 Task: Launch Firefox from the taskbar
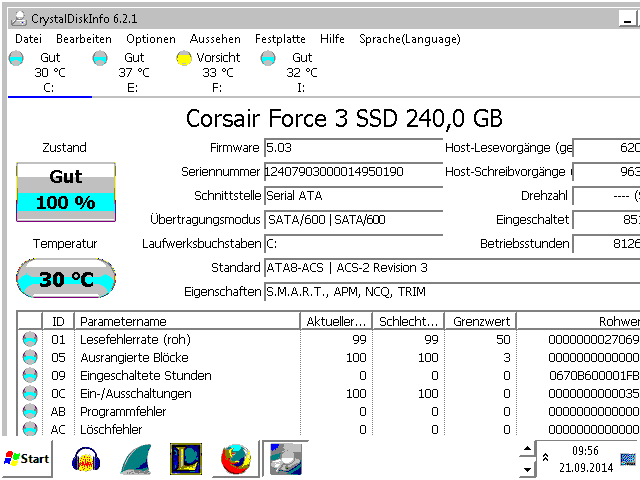(236, 459)
